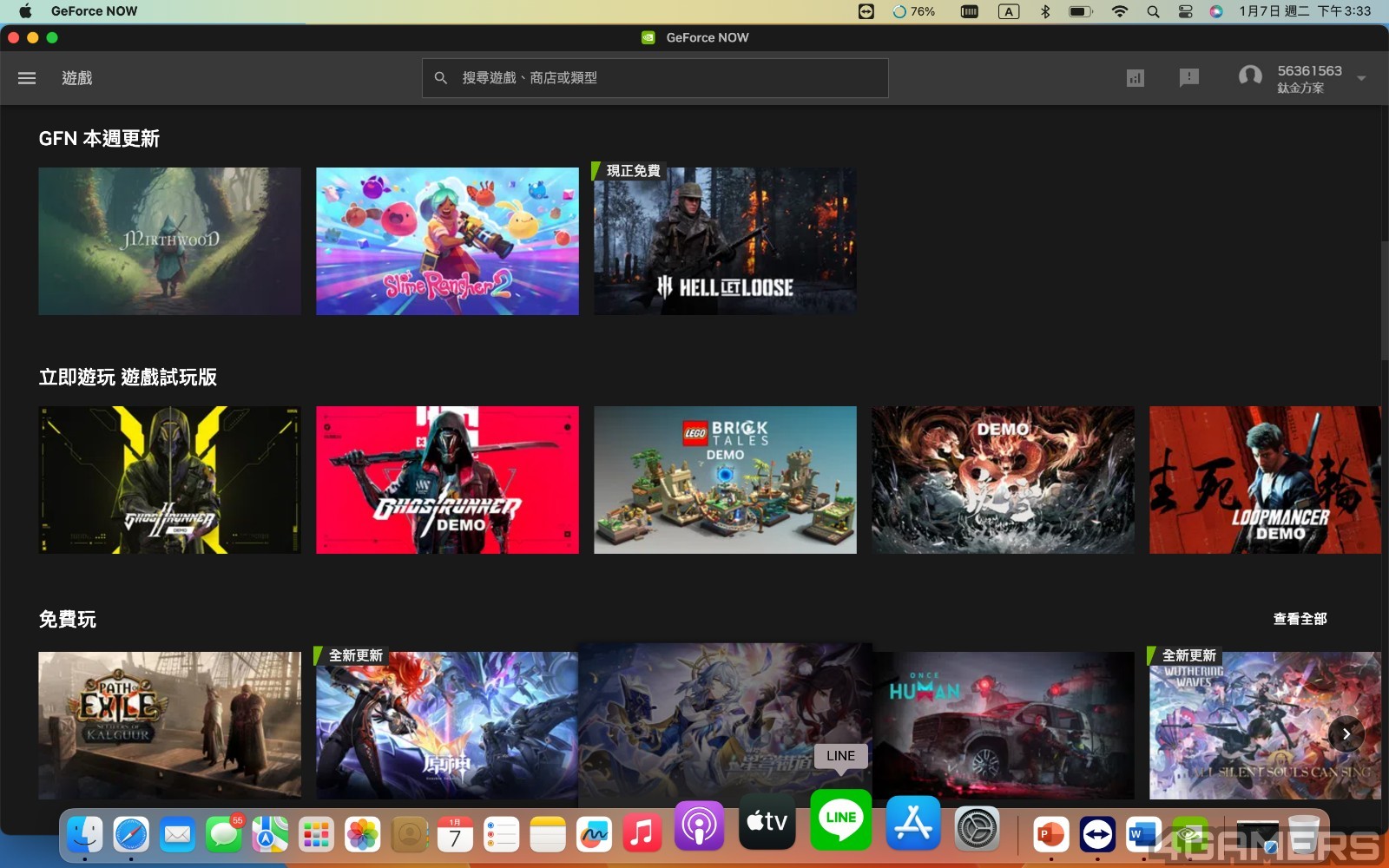Open Finder in the Dock
Screen dimensions: 1389x868
[85, 834]
